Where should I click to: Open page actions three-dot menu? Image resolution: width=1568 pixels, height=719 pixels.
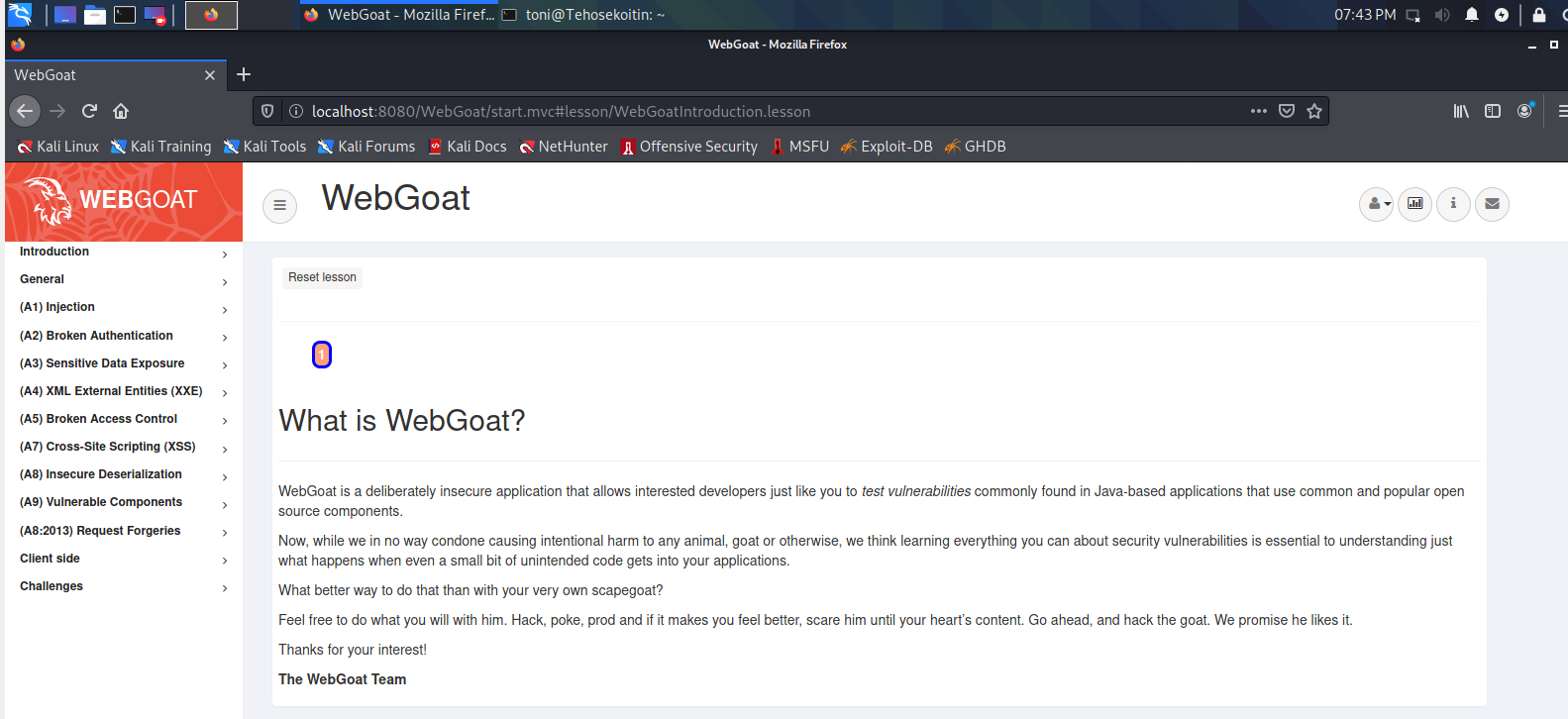(x=1259, y=111)
